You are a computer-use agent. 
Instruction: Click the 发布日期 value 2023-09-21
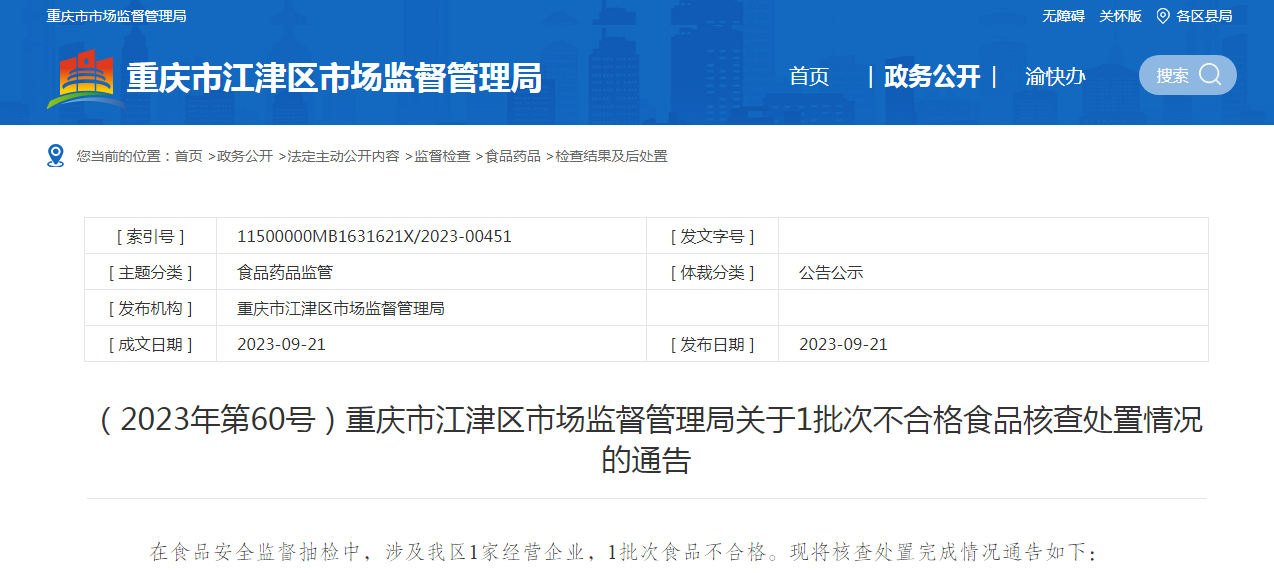point(843,345)
